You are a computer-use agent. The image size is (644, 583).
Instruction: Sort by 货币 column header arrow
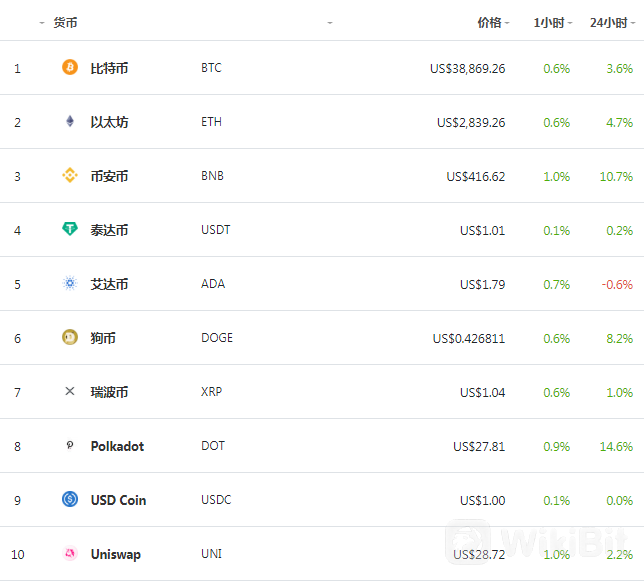pyautogui.click(x=330, y=22)
